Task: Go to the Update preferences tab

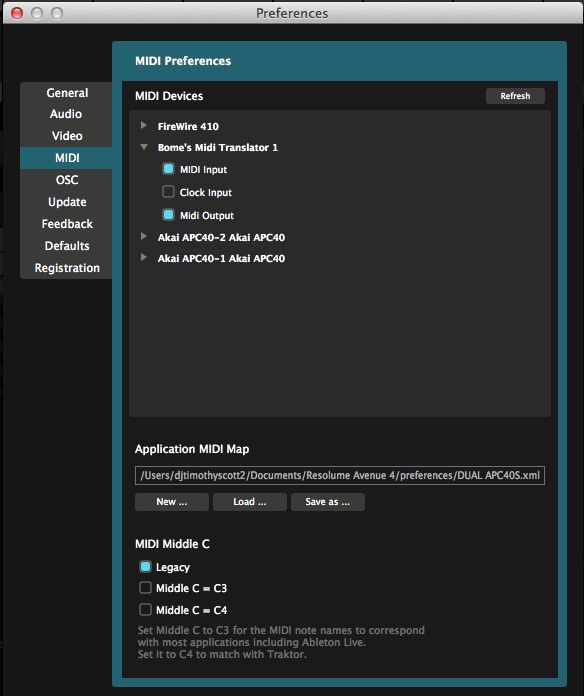Action: click(x=67, y=202)
